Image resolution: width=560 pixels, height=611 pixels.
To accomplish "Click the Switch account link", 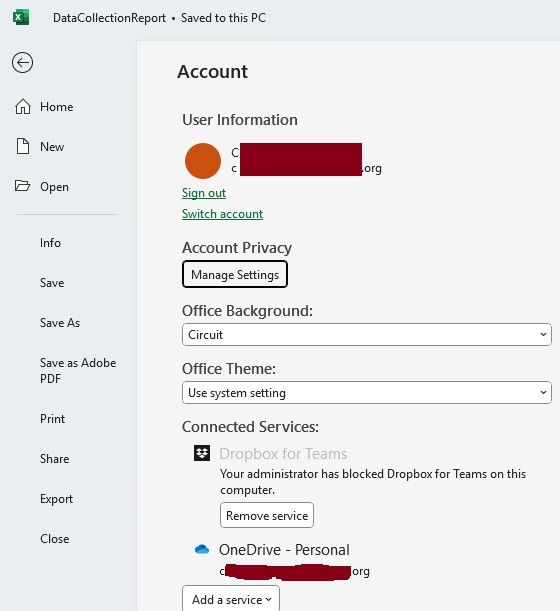I will coord(223,214).
